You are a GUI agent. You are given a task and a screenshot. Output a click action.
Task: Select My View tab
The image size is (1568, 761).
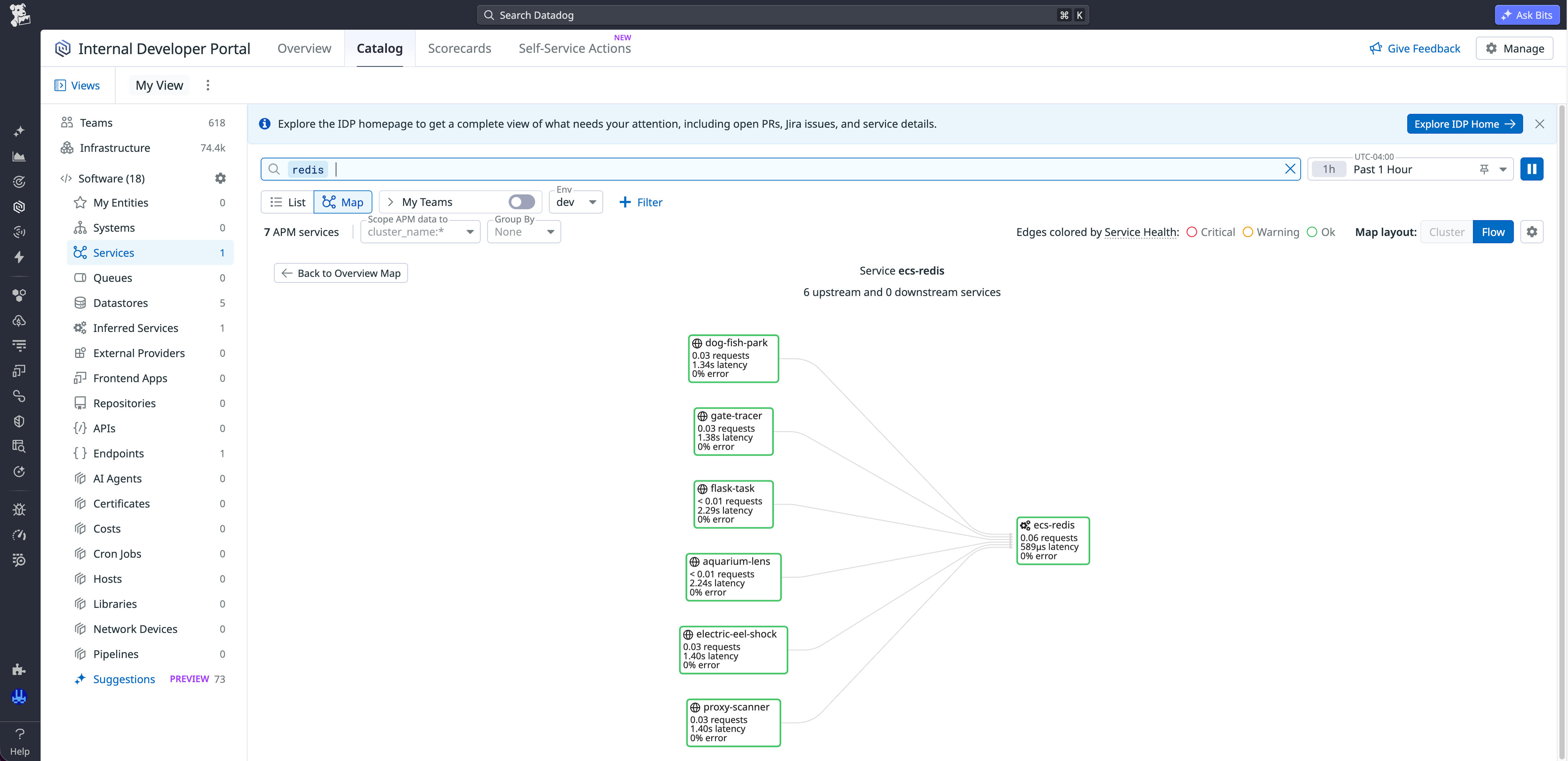click(x=159, y=85)
